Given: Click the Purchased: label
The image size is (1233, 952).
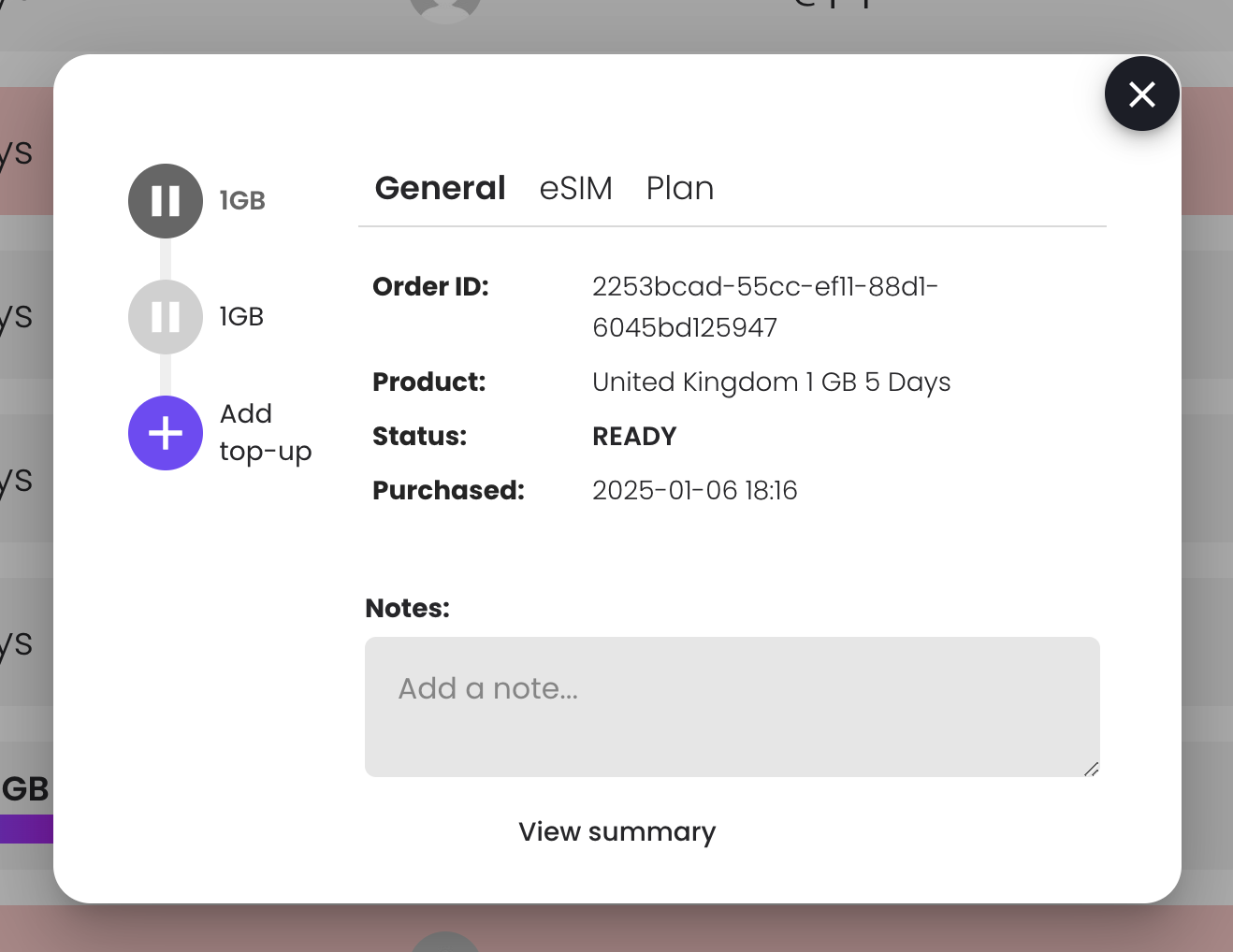Looking at the screenshot, I should point(448,490).
